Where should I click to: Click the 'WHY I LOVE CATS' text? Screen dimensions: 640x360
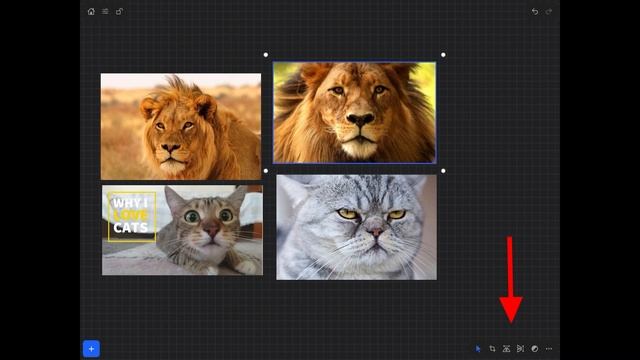pyautogui.click(x=131, y=216)
